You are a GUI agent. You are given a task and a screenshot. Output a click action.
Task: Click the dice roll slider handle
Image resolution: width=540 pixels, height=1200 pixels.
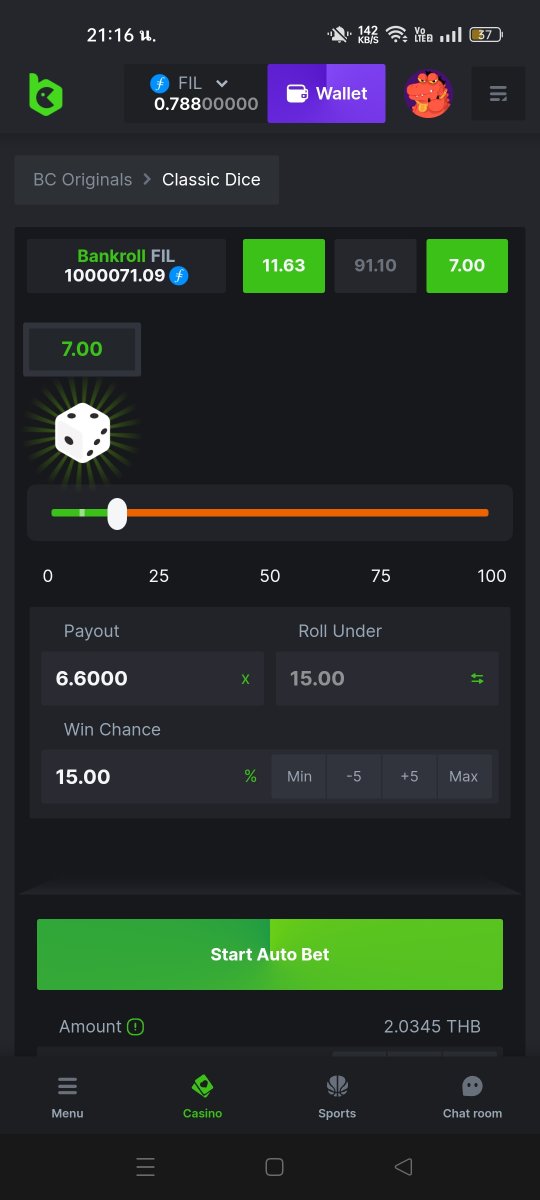point(117,514)
